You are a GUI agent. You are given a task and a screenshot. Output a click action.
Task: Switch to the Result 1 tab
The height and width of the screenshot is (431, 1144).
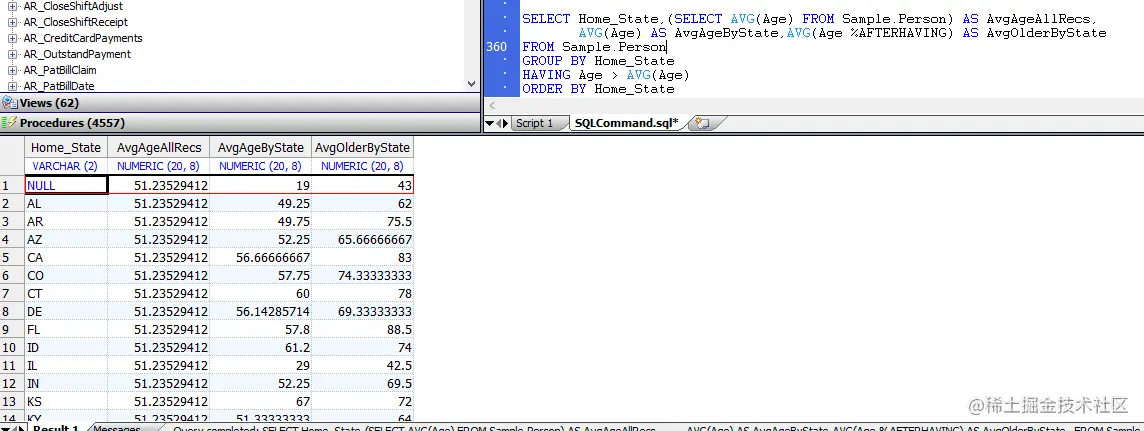pyautogui.click(x=55, y=428)
